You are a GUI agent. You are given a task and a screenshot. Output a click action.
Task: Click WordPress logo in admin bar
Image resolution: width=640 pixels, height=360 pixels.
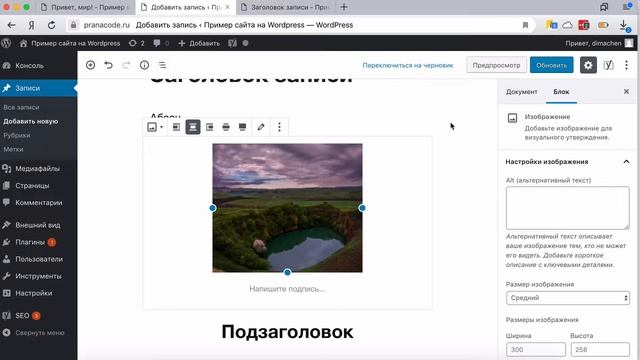pyautogui.click(x=6, y=43)
